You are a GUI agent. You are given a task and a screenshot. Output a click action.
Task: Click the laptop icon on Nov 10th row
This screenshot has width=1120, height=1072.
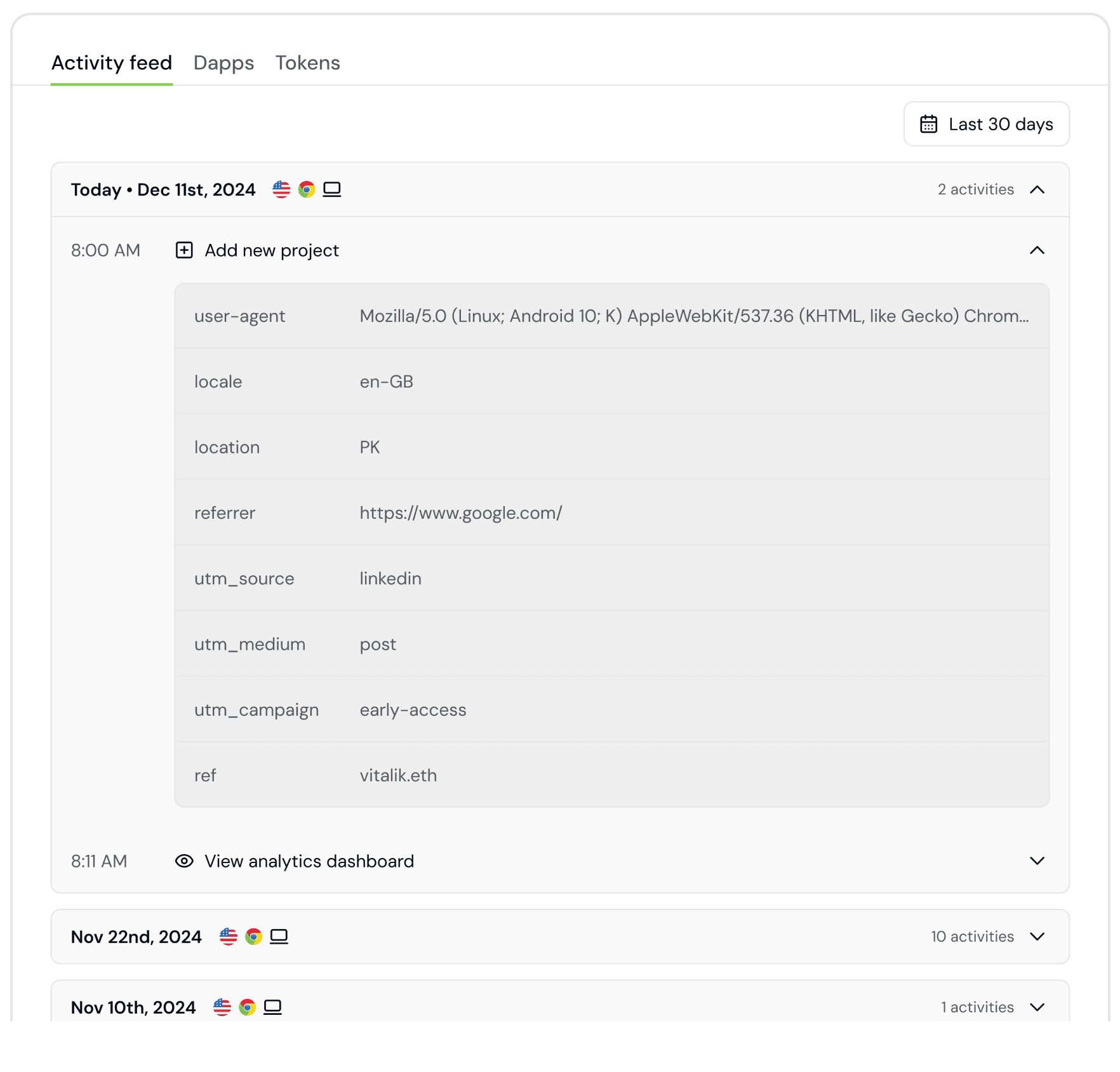click(272, 1007)
